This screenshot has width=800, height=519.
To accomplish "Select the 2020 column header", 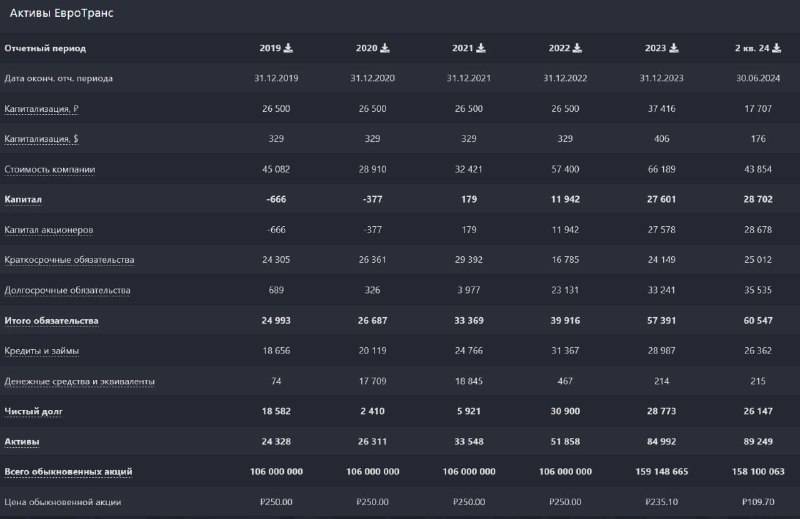I will pos(366,48).
